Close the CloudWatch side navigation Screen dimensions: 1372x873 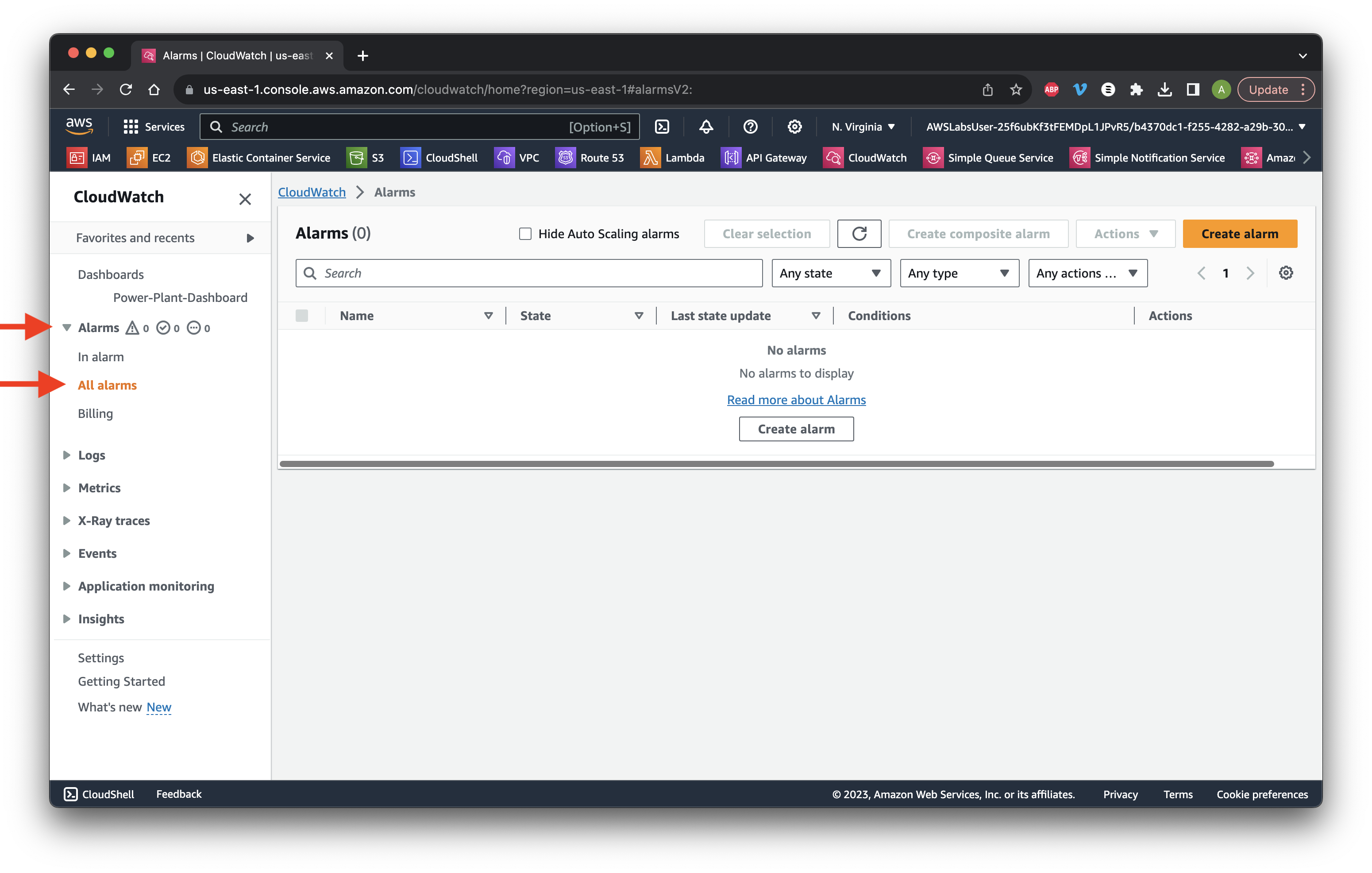pyautogui.click(x=245, y=199)
